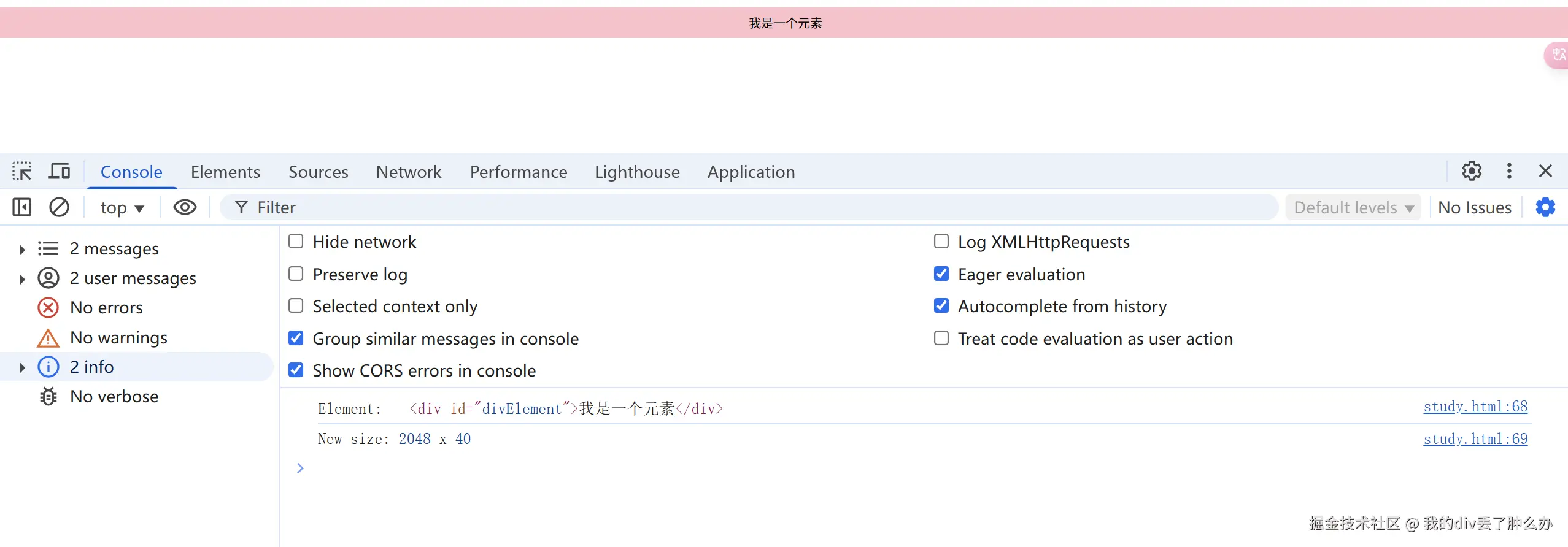The height and width of the screenshot is (547, 1568).
Task: Toggle the device toolbar icon
Action: tap(60, 171)
